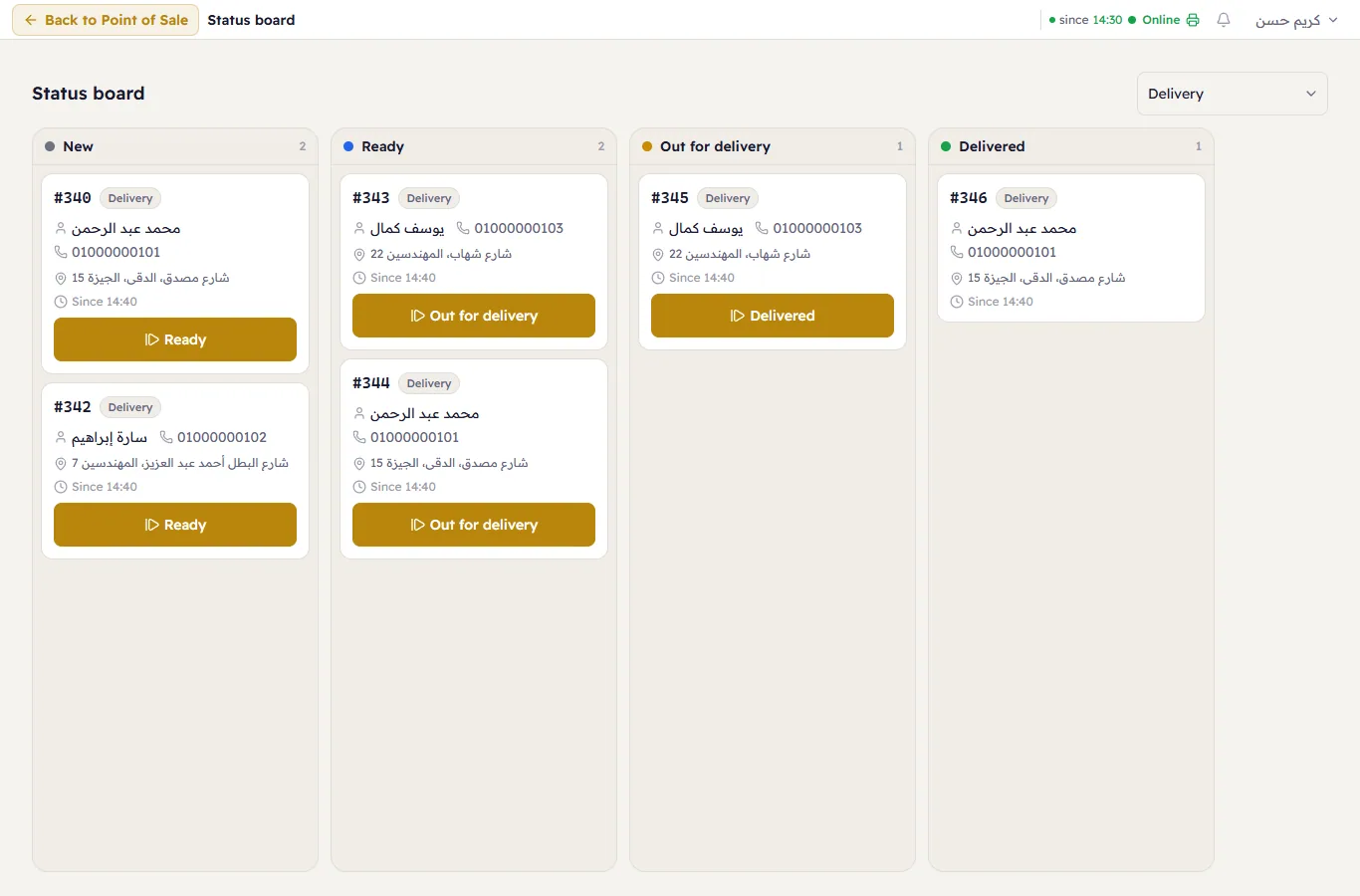Mark order #342 as Ready
Viewport: 1360px width, 896px height.
(175, 525)
